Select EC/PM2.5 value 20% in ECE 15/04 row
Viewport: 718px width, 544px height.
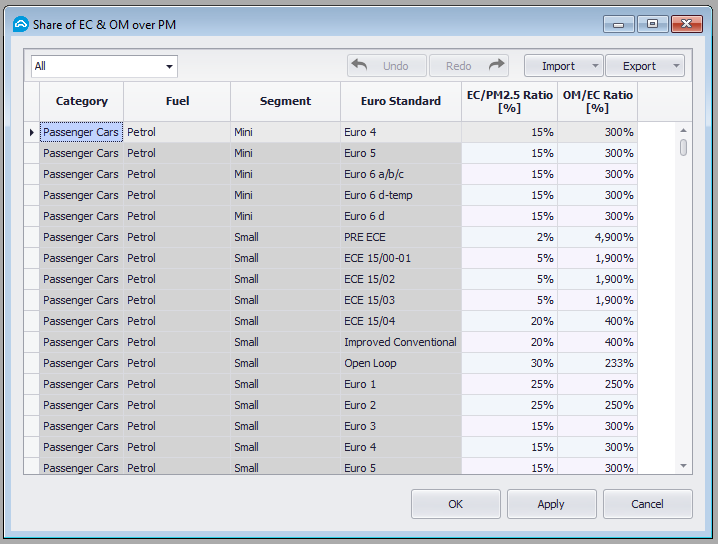click(x=510, y=321)
